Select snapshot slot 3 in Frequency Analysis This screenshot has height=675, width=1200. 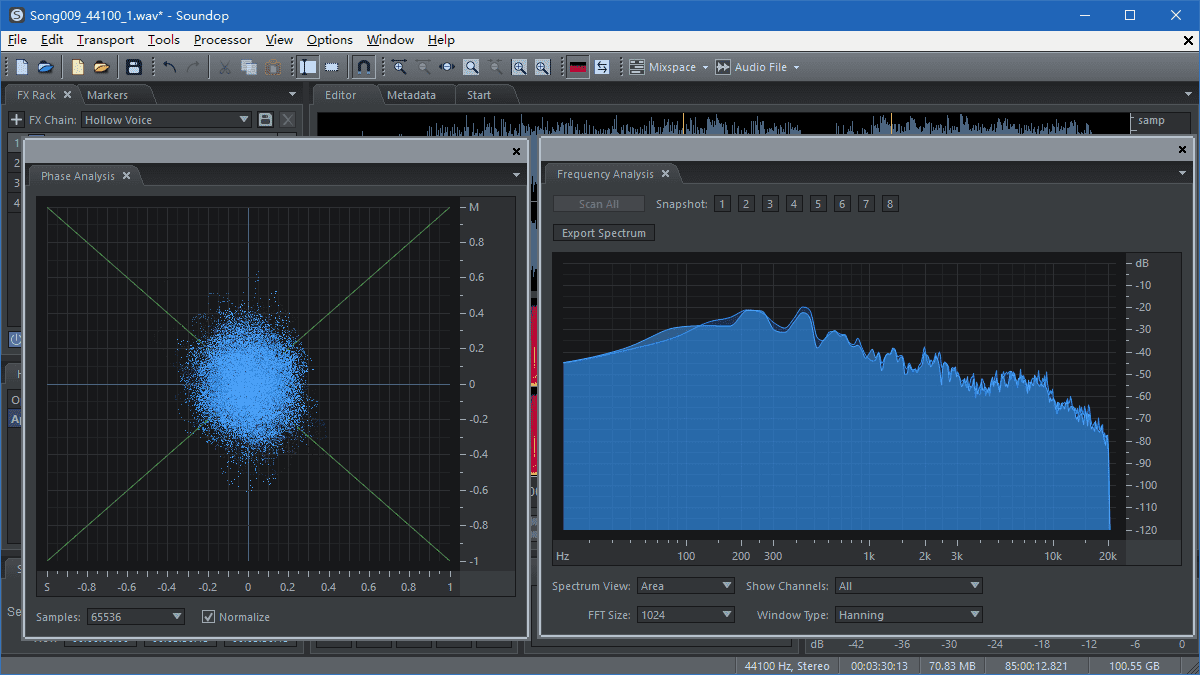pos(769,203)
